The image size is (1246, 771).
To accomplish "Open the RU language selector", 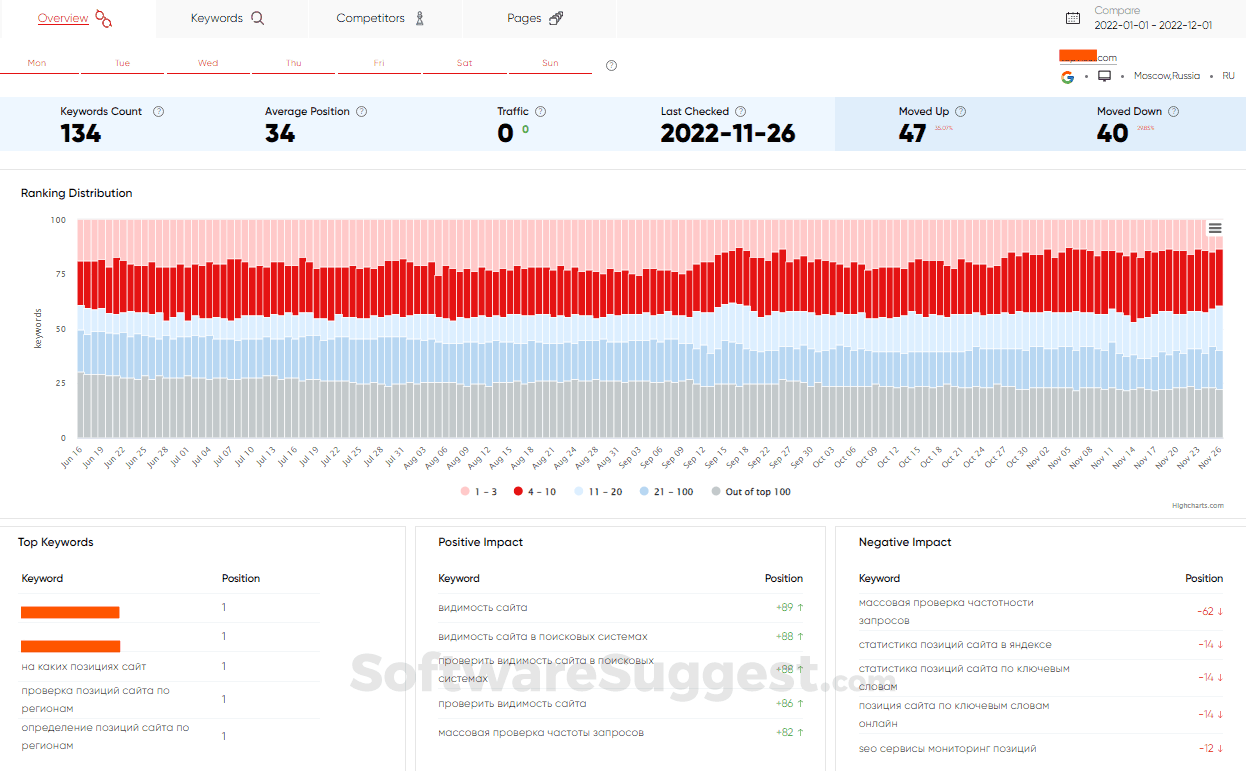I will 1228,76.
